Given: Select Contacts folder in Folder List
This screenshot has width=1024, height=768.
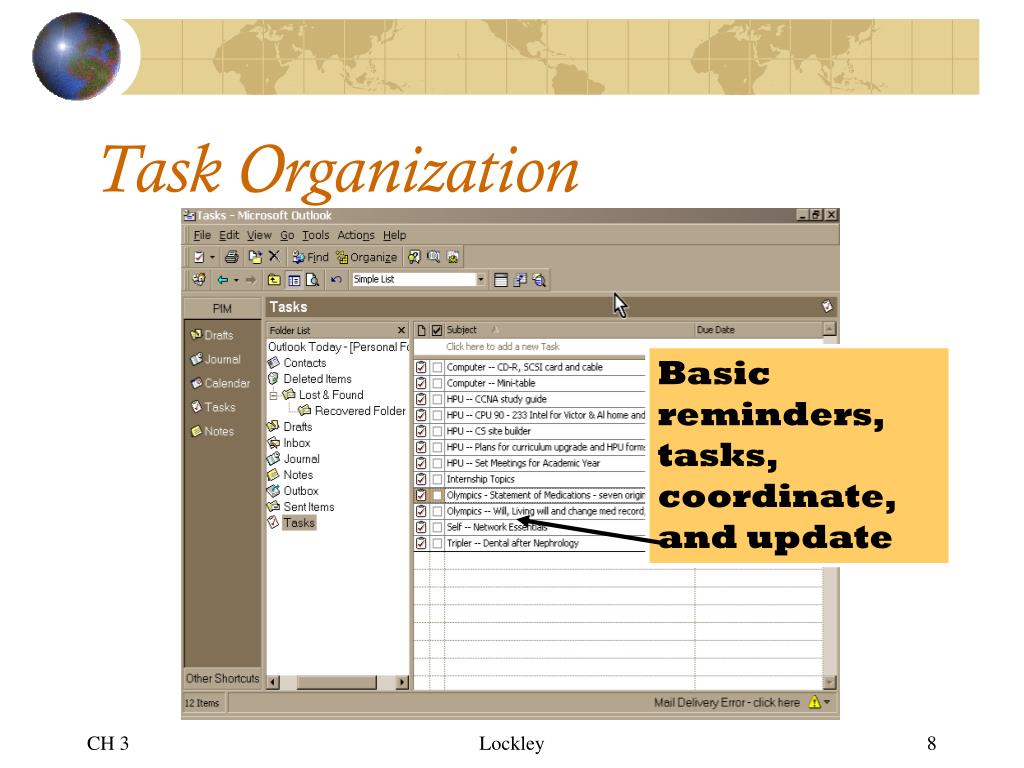Looking at the screenshot, I should 297,363.
